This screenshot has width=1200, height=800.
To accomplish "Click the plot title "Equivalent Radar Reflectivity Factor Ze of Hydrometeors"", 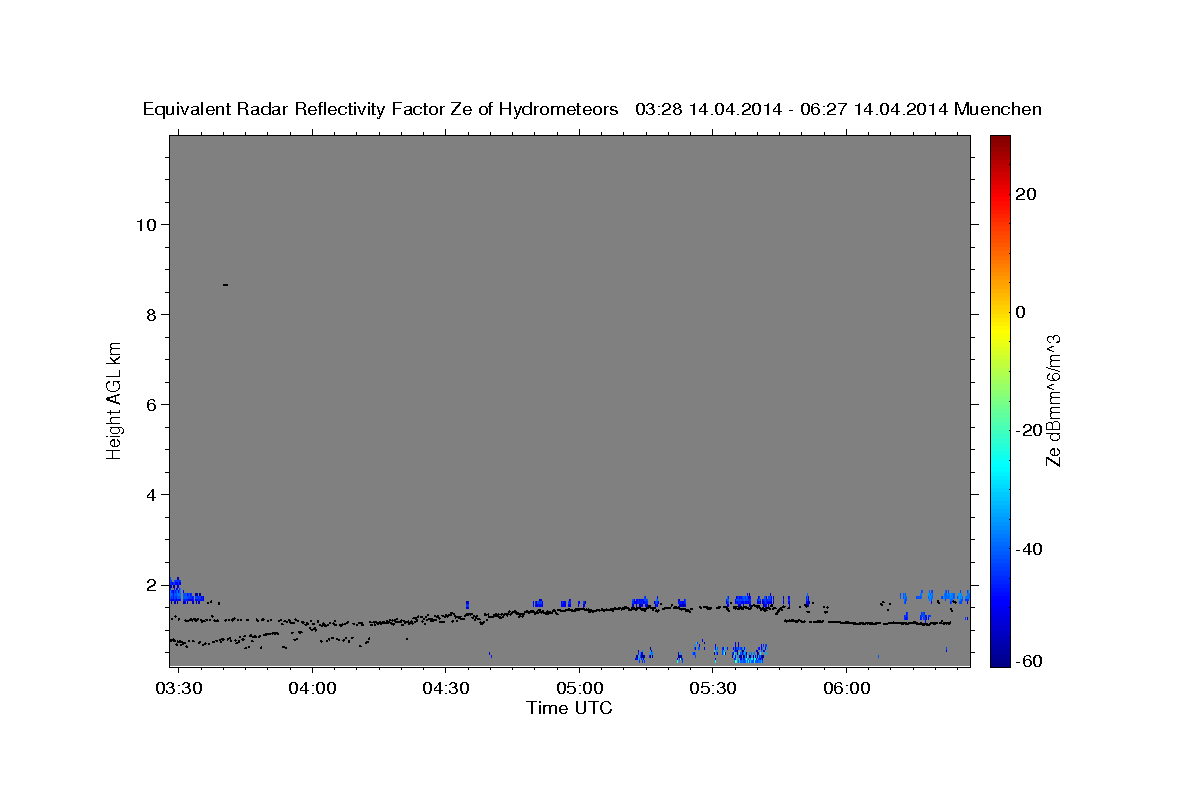I will [381, 109].
